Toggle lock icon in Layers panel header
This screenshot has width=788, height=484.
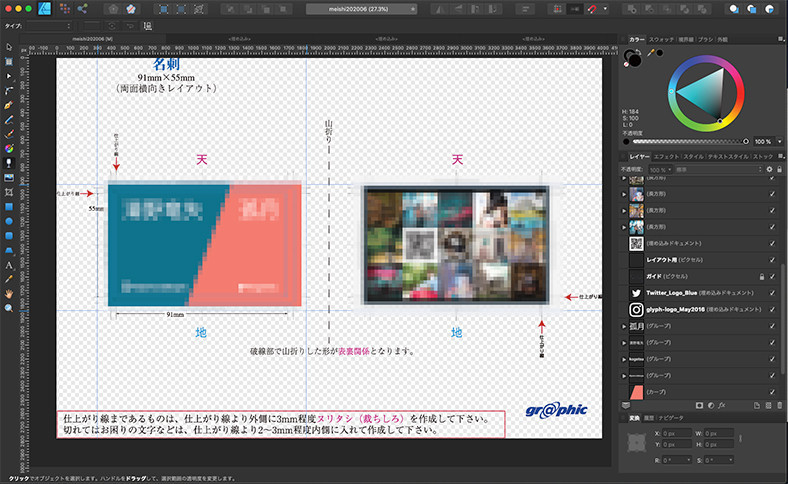coord(779,169)
